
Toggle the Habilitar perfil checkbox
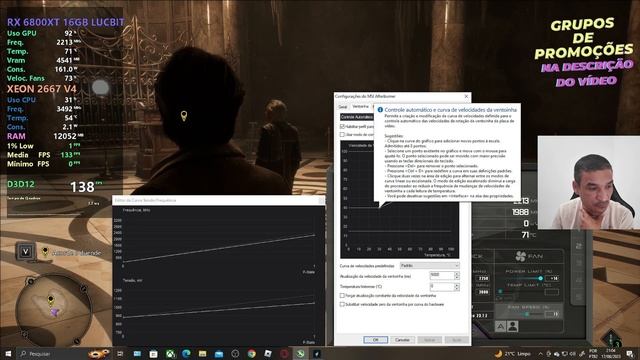pos(342,127)
